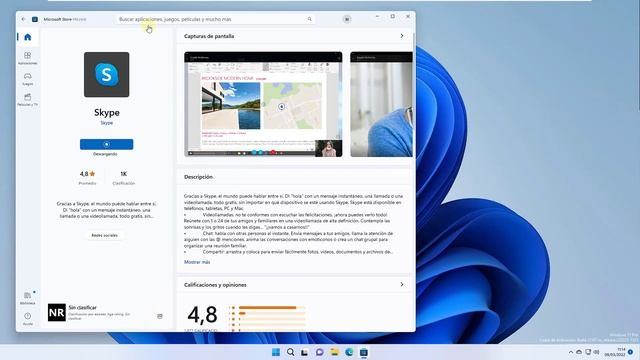Open the Aplicaciones section in the sidebar
Image resolution: width=640 pixels, height=360 pixels.
coord(28,58)
